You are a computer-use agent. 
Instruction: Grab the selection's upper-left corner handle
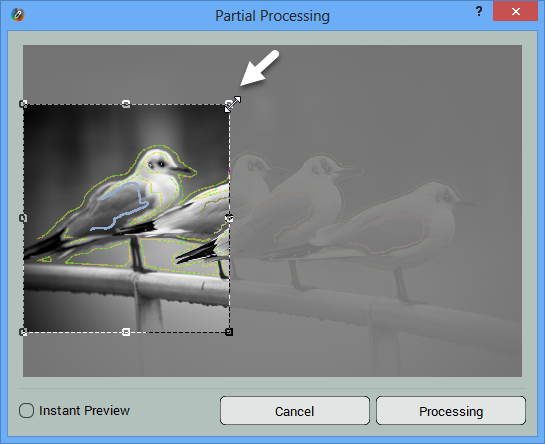click(x=23, y=104)
